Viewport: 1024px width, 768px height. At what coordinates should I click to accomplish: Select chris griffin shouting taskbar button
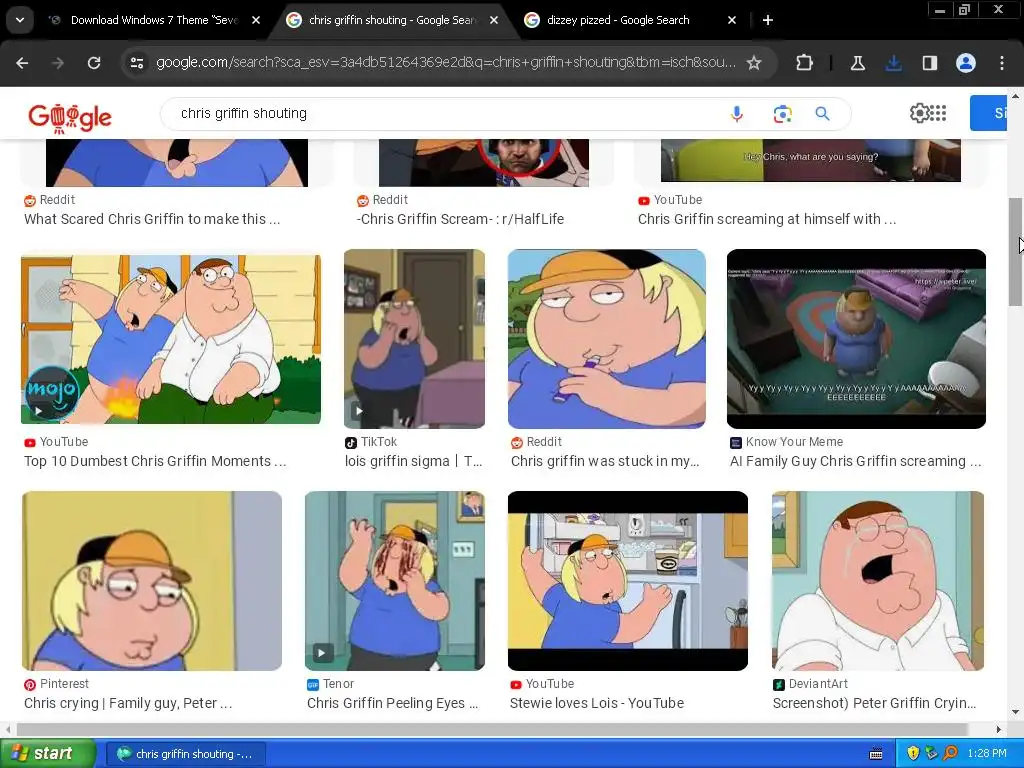pyautogui.click(x=185, y=754)
